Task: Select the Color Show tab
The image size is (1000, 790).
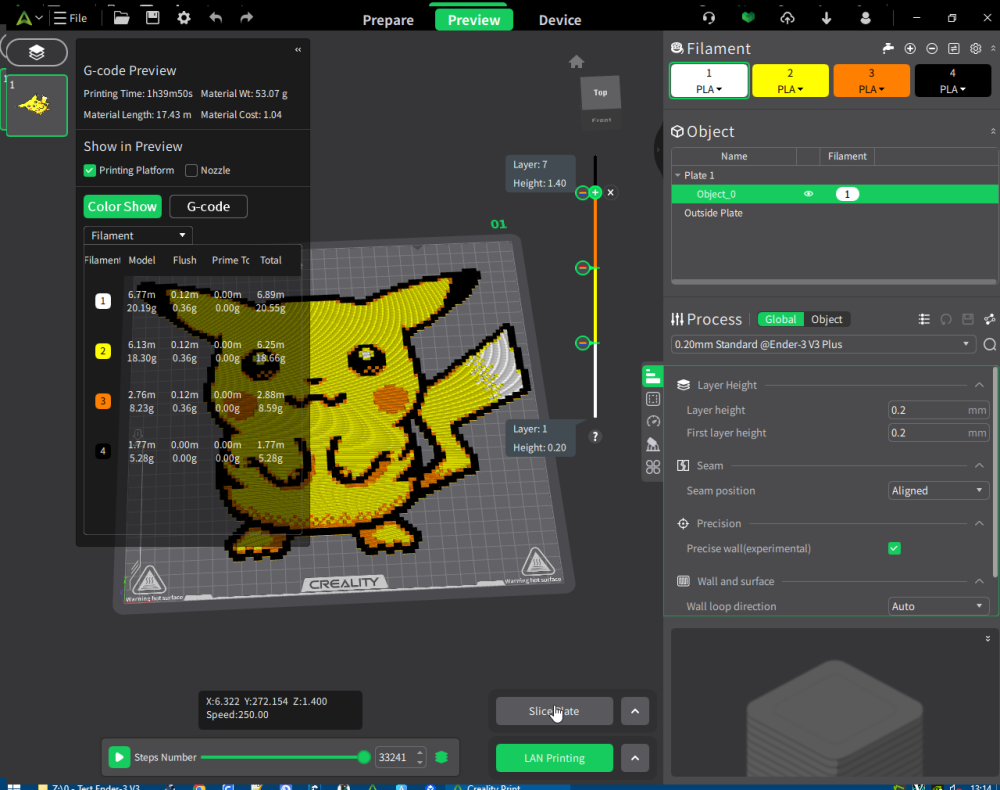Action: point(122,207)
